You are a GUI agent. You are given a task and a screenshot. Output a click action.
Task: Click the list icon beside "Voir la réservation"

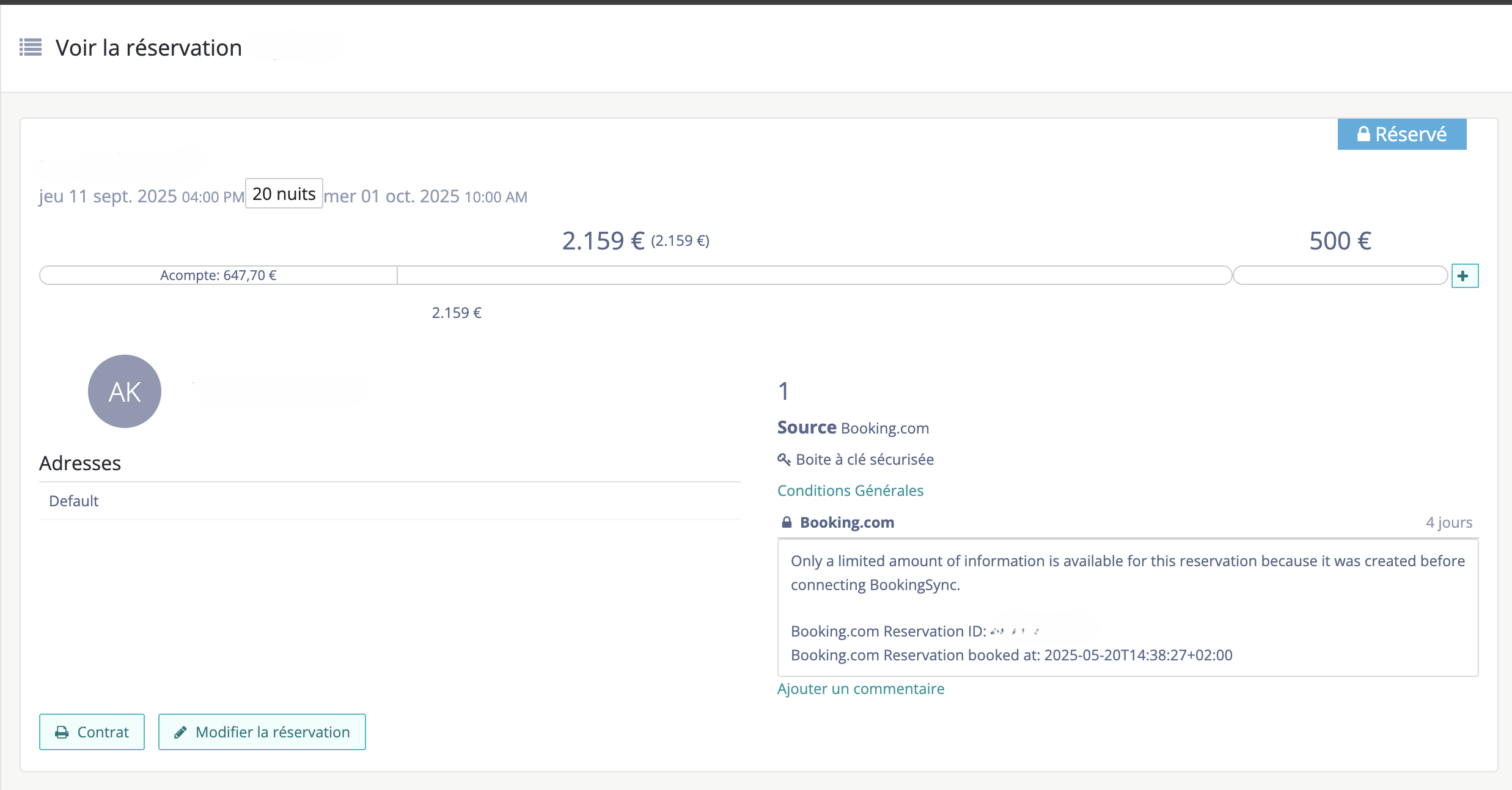30,46
